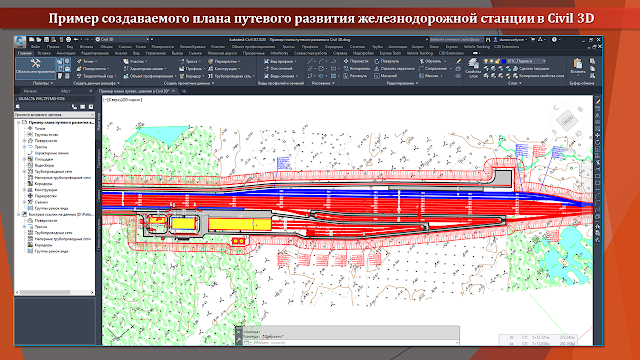Click the Водосборы node icon in Toolspace tree
Screen dimensions: 640x360
[30, 165]
